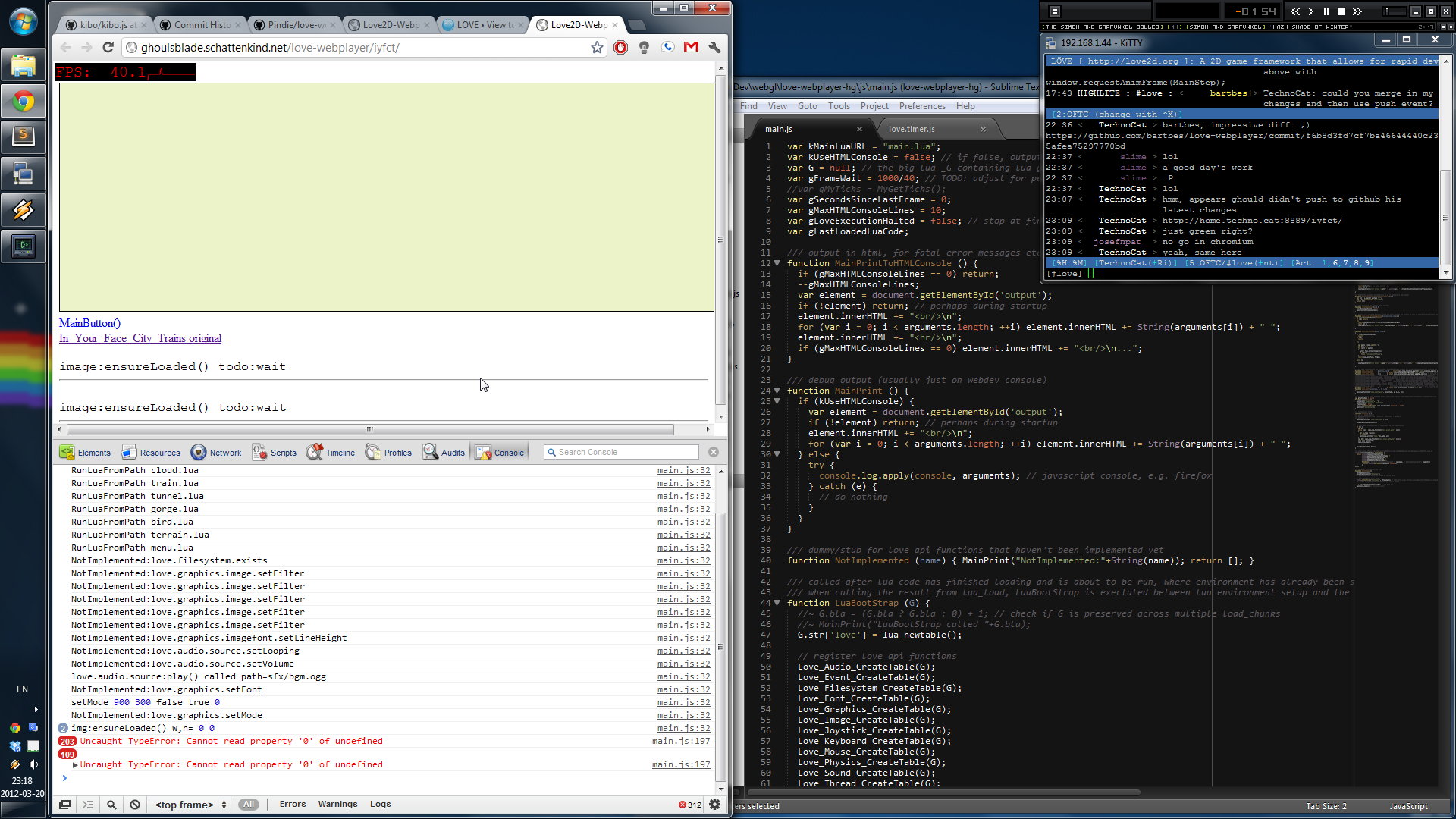Image resolution: width=1456 pixels, height=819 pixels.
Task: Open Windows Explorer from taskbar
Action: [x=23, y=65]
